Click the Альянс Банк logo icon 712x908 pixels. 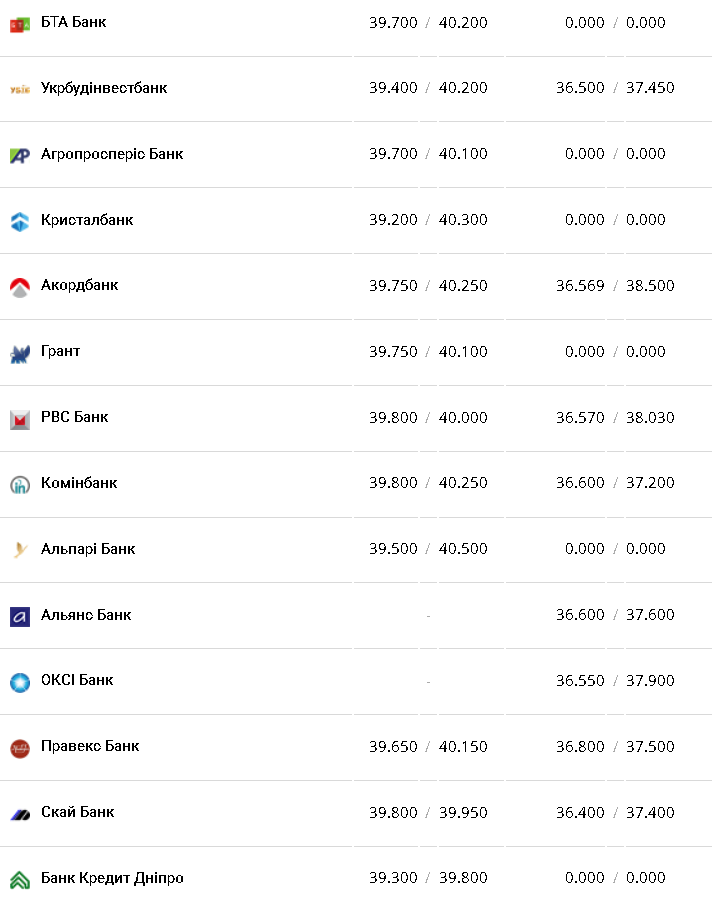click(20, 616)
